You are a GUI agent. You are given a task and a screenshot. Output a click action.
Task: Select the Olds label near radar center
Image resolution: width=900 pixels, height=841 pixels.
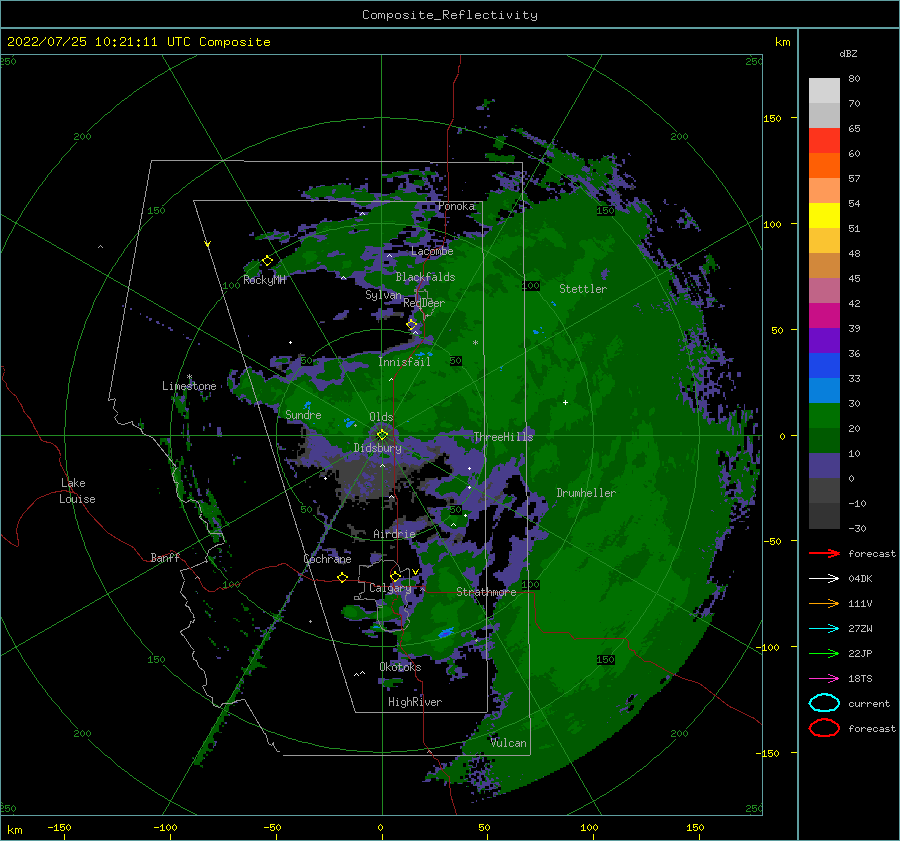click(381, 417)
